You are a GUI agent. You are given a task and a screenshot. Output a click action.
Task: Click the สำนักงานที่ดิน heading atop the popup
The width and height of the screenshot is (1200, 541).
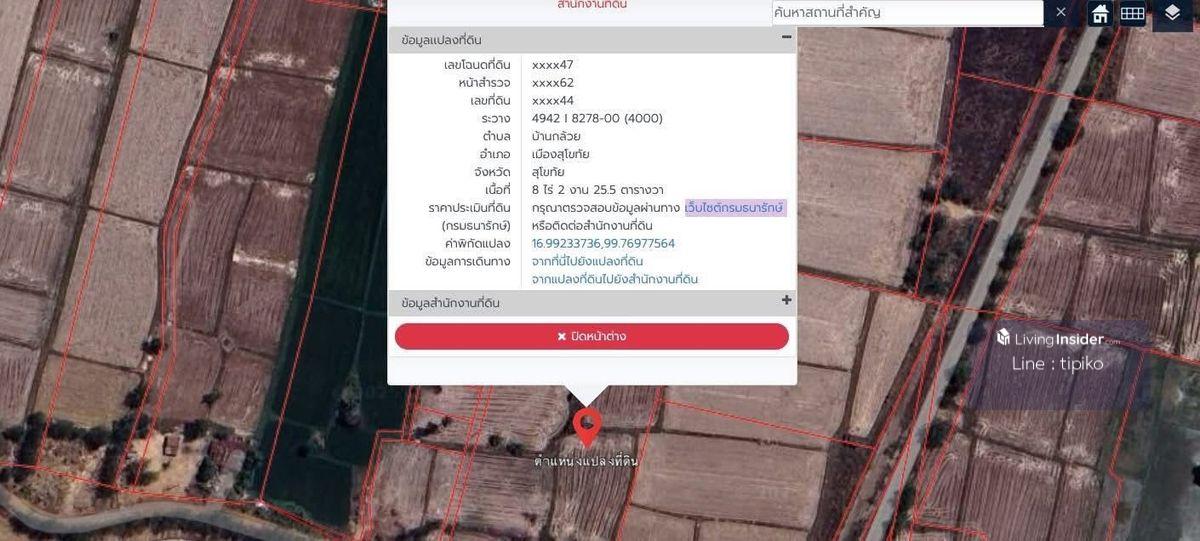click(592, 6)
